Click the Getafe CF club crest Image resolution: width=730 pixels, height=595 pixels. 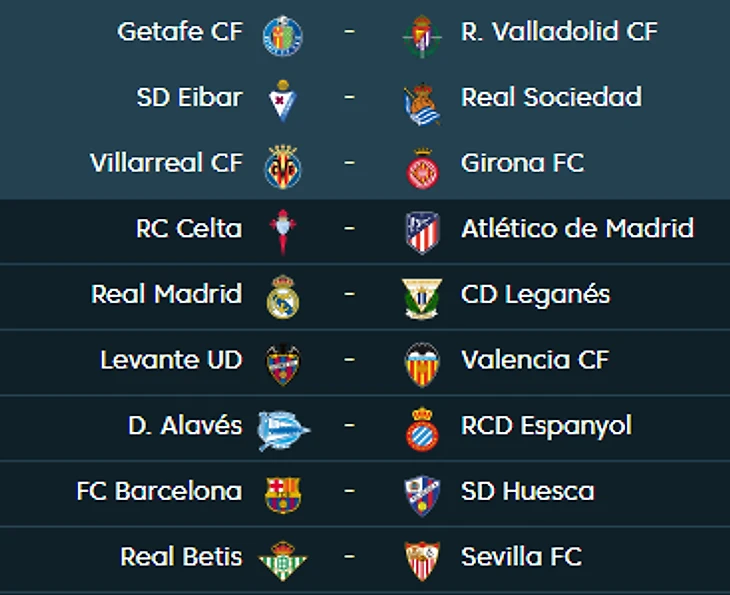[x=283, y=35]
